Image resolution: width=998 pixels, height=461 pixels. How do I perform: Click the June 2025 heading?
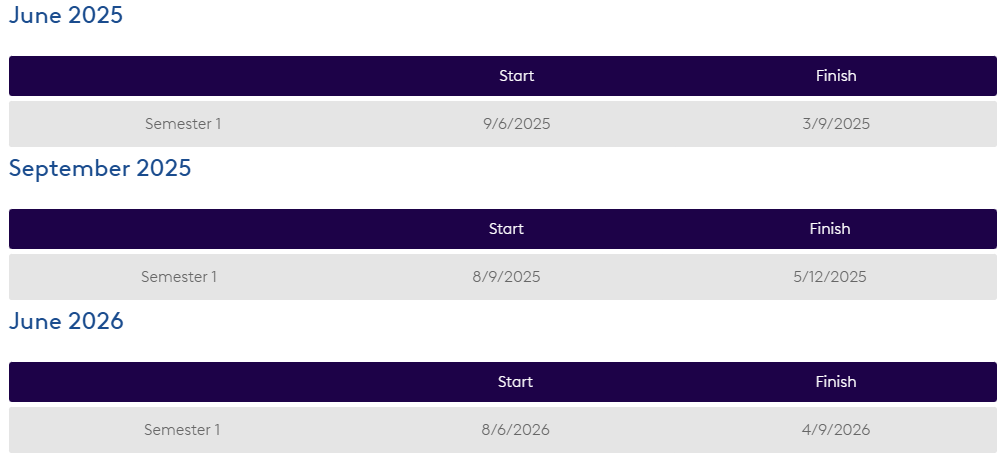point(66,16)
